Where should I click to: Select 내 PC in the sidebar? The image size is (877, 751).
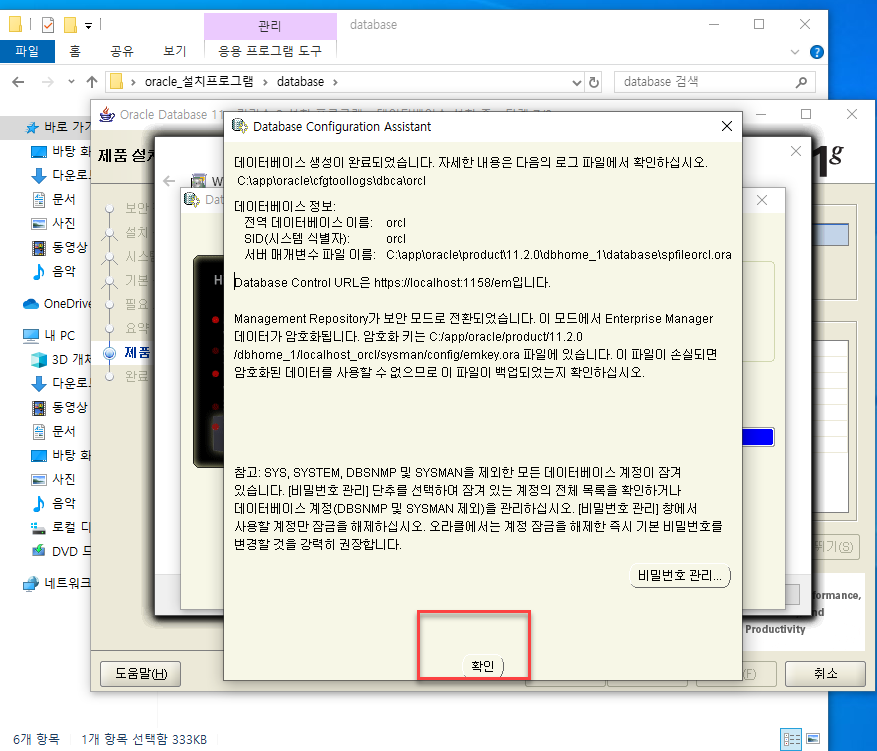point(49,336)
